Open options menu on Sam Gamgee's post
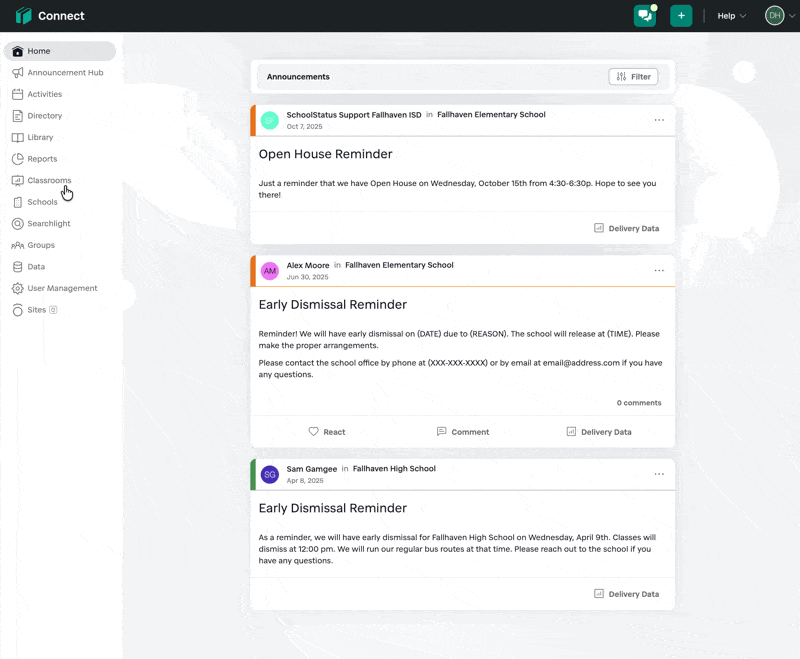Image resolution: width=800 pixels, height=659 pixels. pos(659,474)
